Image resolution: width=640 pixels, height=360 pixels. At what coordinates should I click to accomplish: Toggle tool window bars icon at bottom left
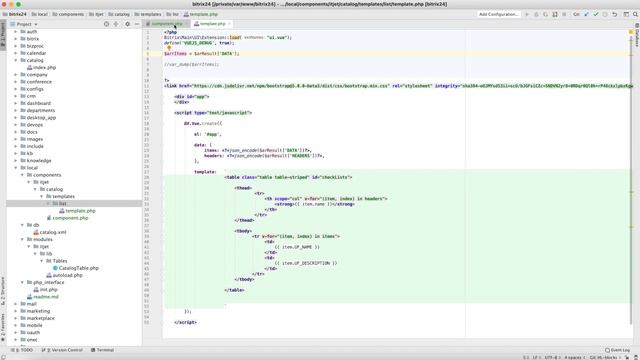(3, 357)
